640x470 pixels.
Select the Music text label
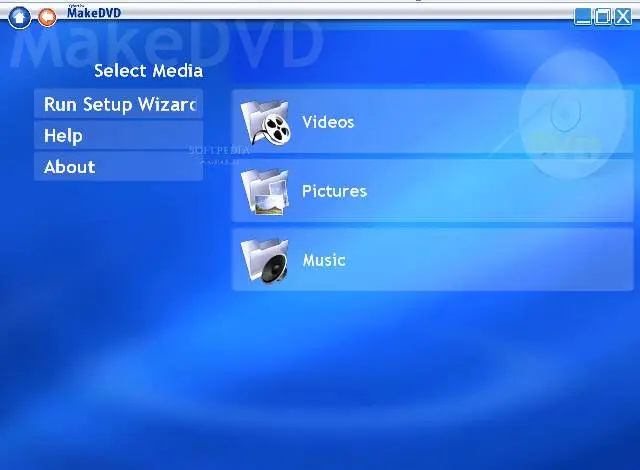tap(324, 260)
